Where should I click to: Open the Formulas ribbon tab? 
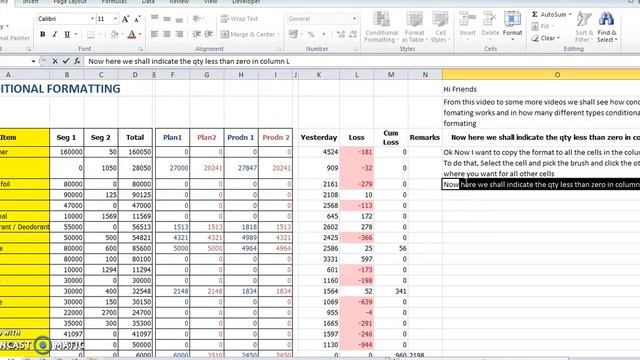click(x=114, y=2)
